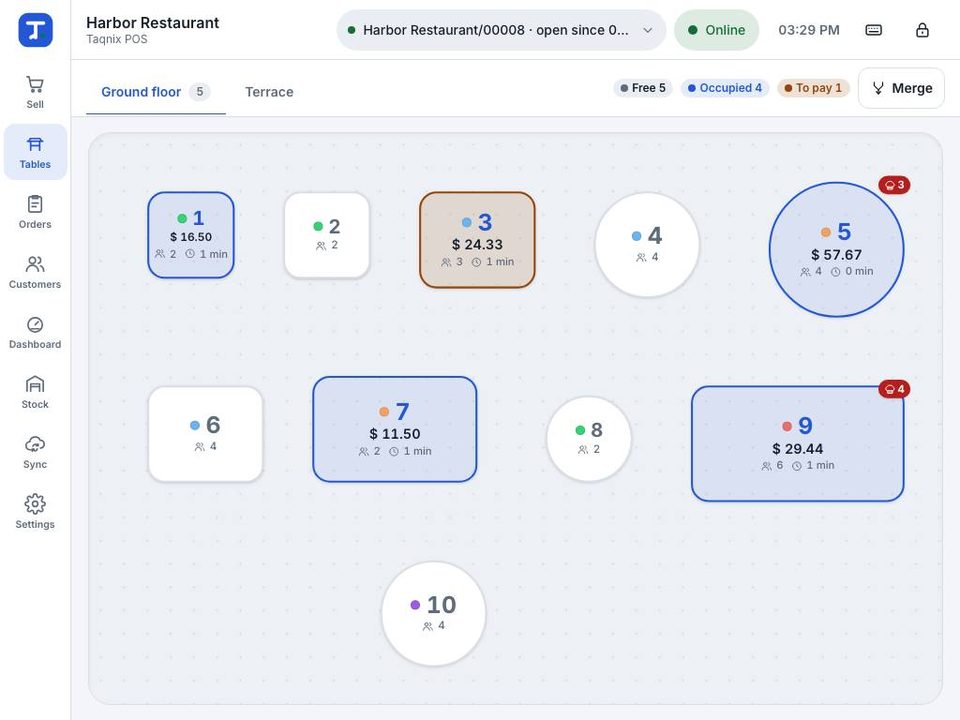Filter tables by Occupied 4
Screen dimensions: 960x720
[x=725, y=88]
